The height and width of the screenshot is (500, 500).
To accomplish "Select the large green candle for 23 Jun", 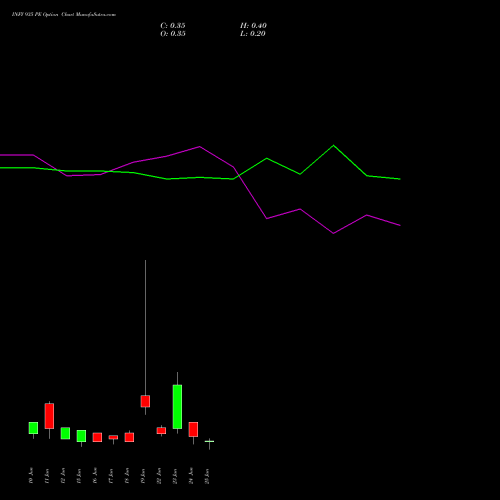I will coord(177,407).
